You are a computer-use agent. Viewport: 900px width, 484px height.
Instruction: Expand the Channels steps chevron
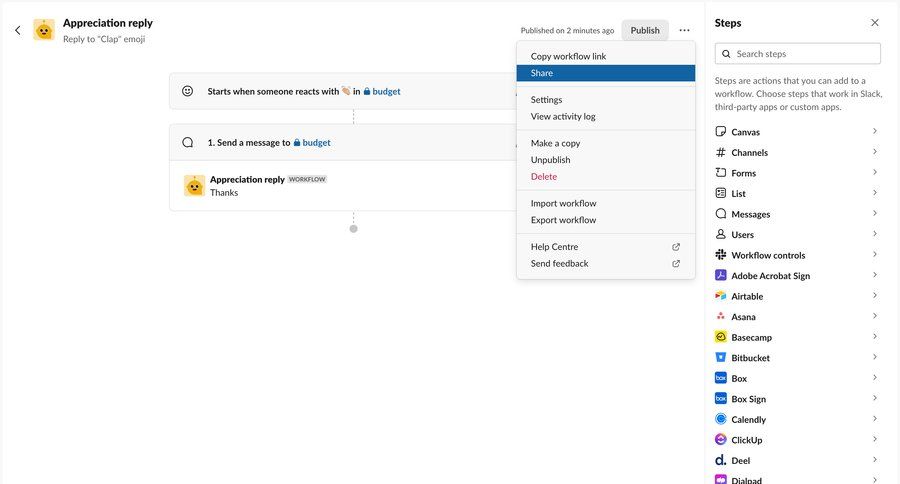pyautogui.click(x=875, y=152)
